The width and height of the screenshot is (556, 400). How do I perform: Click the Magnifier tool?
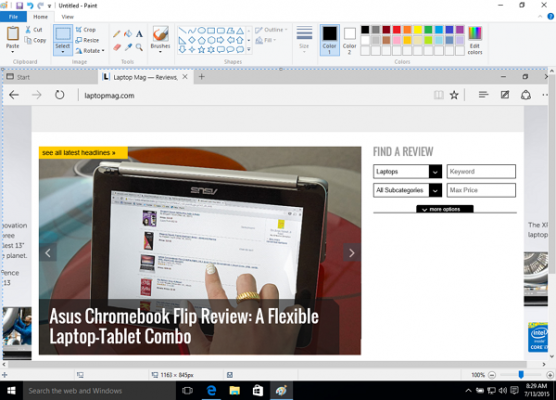pyautogui.click(x=139, y=47)
